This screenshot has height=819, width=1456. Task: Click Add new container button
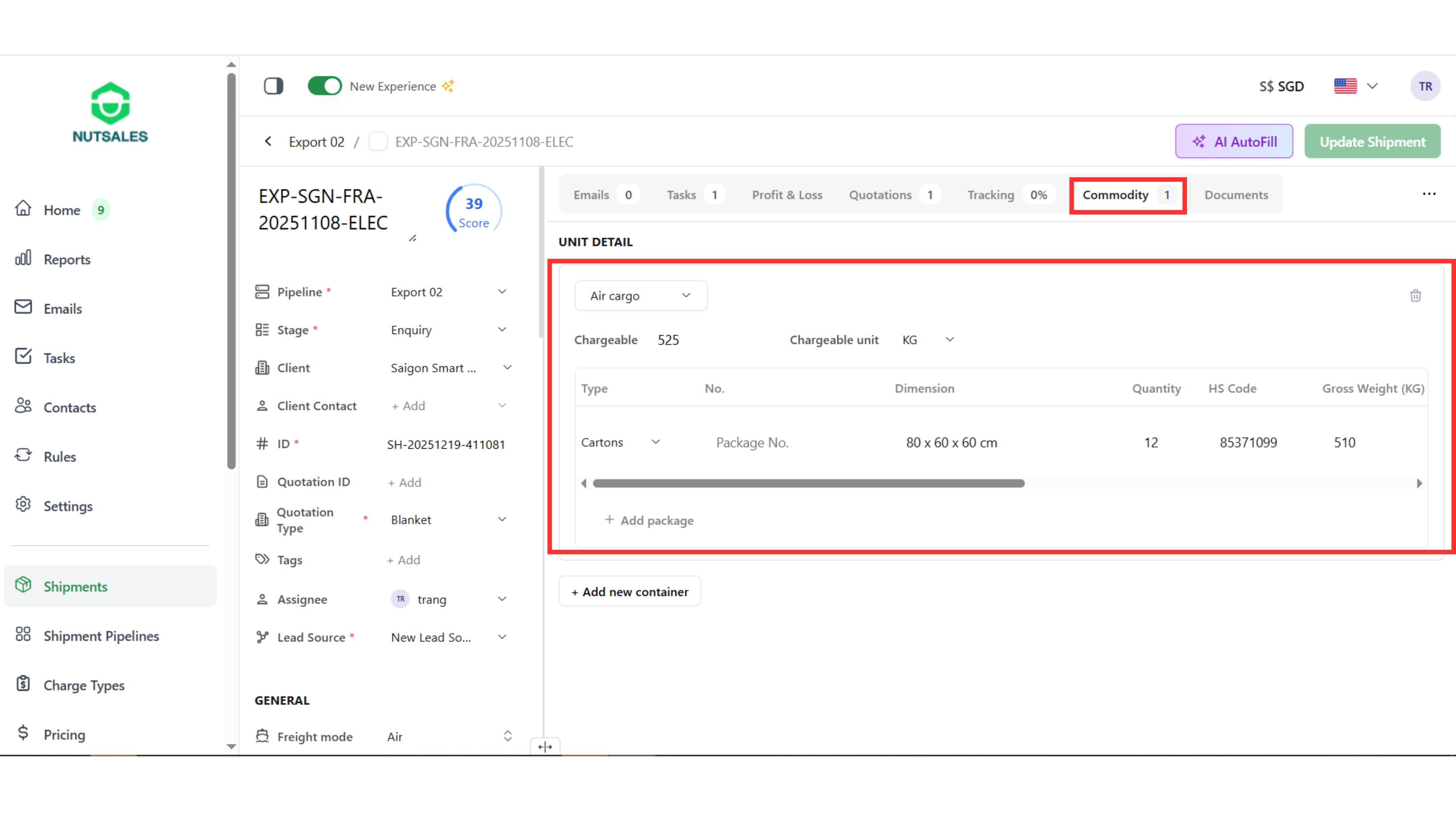630,592
